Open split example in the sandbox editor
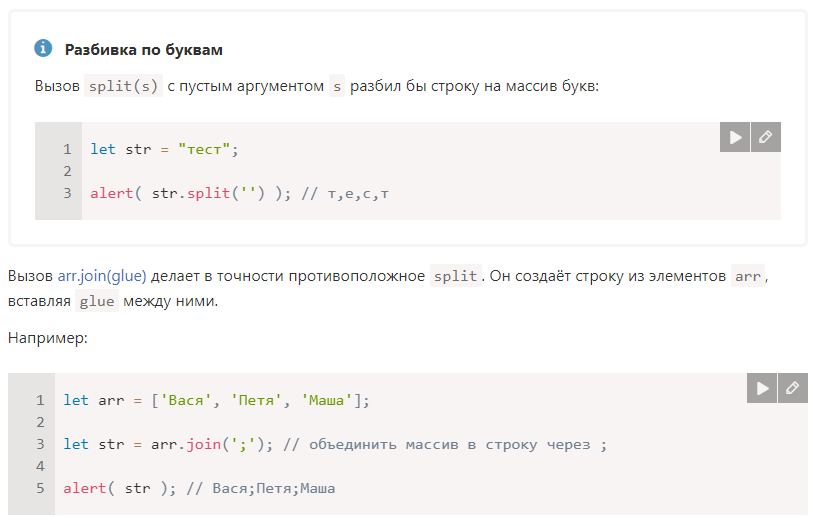The image size is (813, 526). pyautogui.click(x=766, y=137)
